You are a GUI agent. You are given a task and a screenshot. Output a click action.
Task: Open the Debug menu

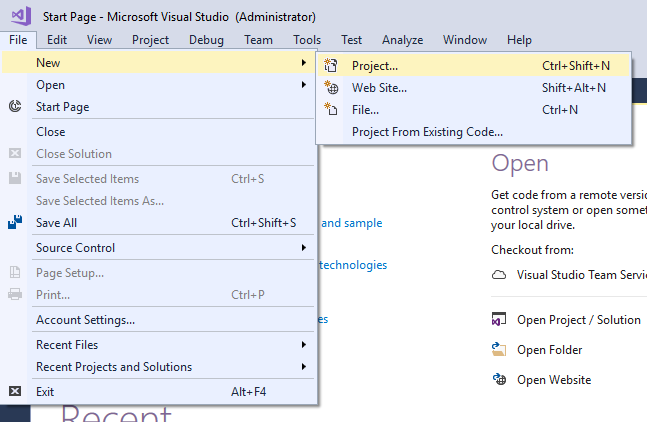206,40
